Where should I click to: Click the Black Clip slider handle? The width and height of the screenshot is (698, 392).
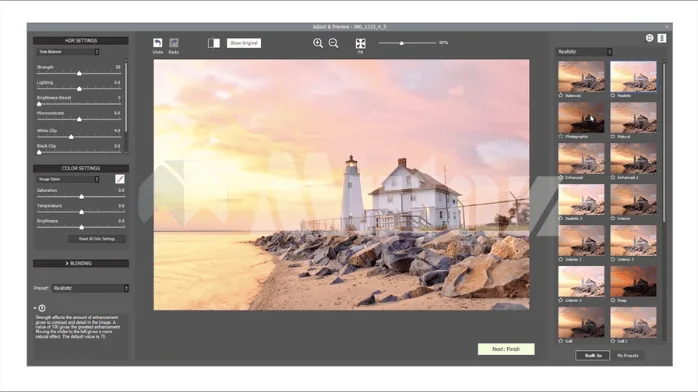(x=39, y=152)
